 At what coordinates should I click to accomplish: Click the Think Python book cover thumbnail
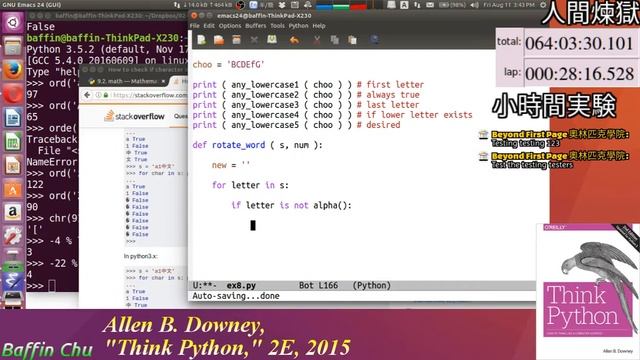588,291
